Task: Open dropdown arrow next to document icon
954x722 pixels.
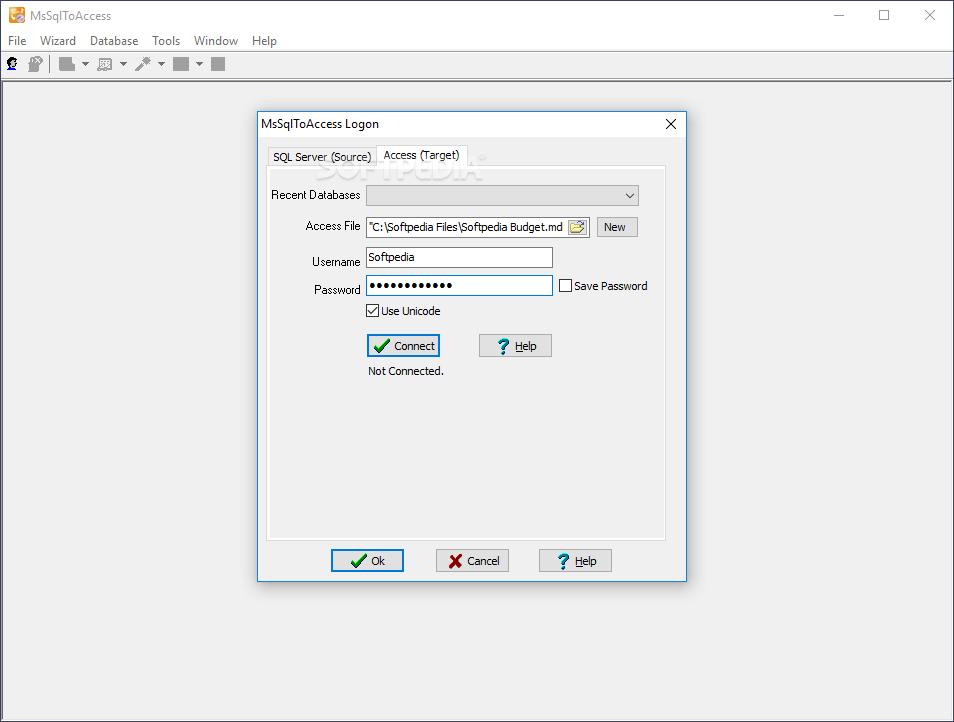Action: pos(85,64)
